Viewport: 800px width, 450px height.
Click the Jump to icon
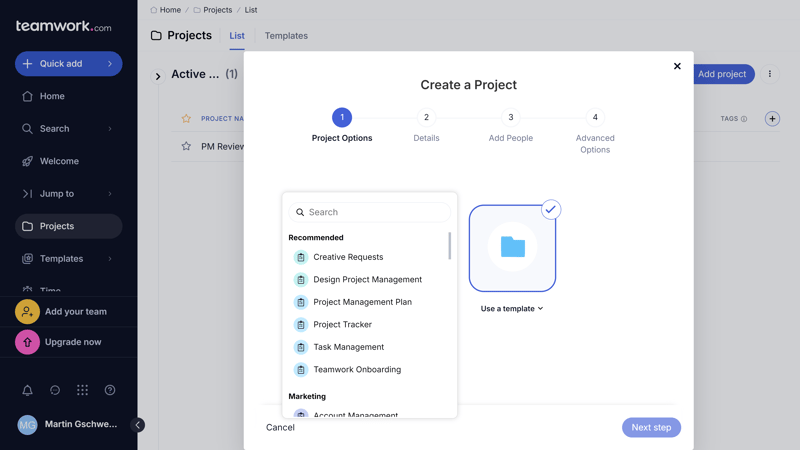28,194
